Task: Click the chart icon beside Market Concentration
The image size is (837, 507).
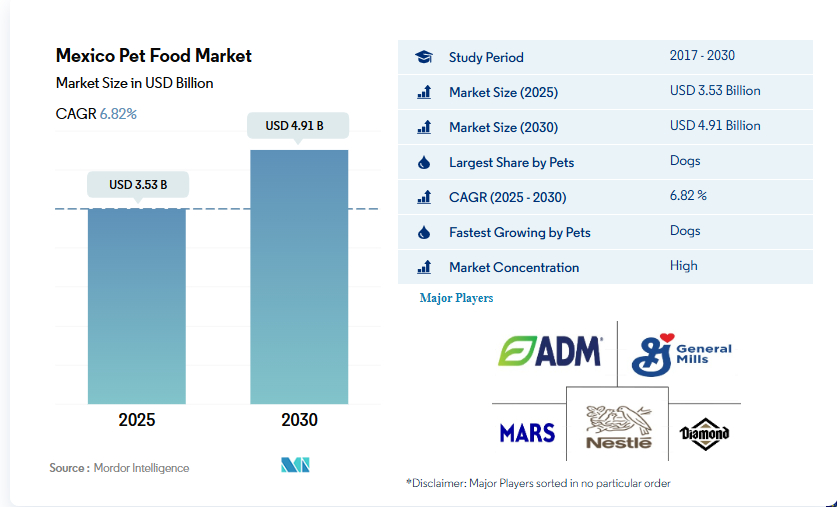Action: [423, 267]
